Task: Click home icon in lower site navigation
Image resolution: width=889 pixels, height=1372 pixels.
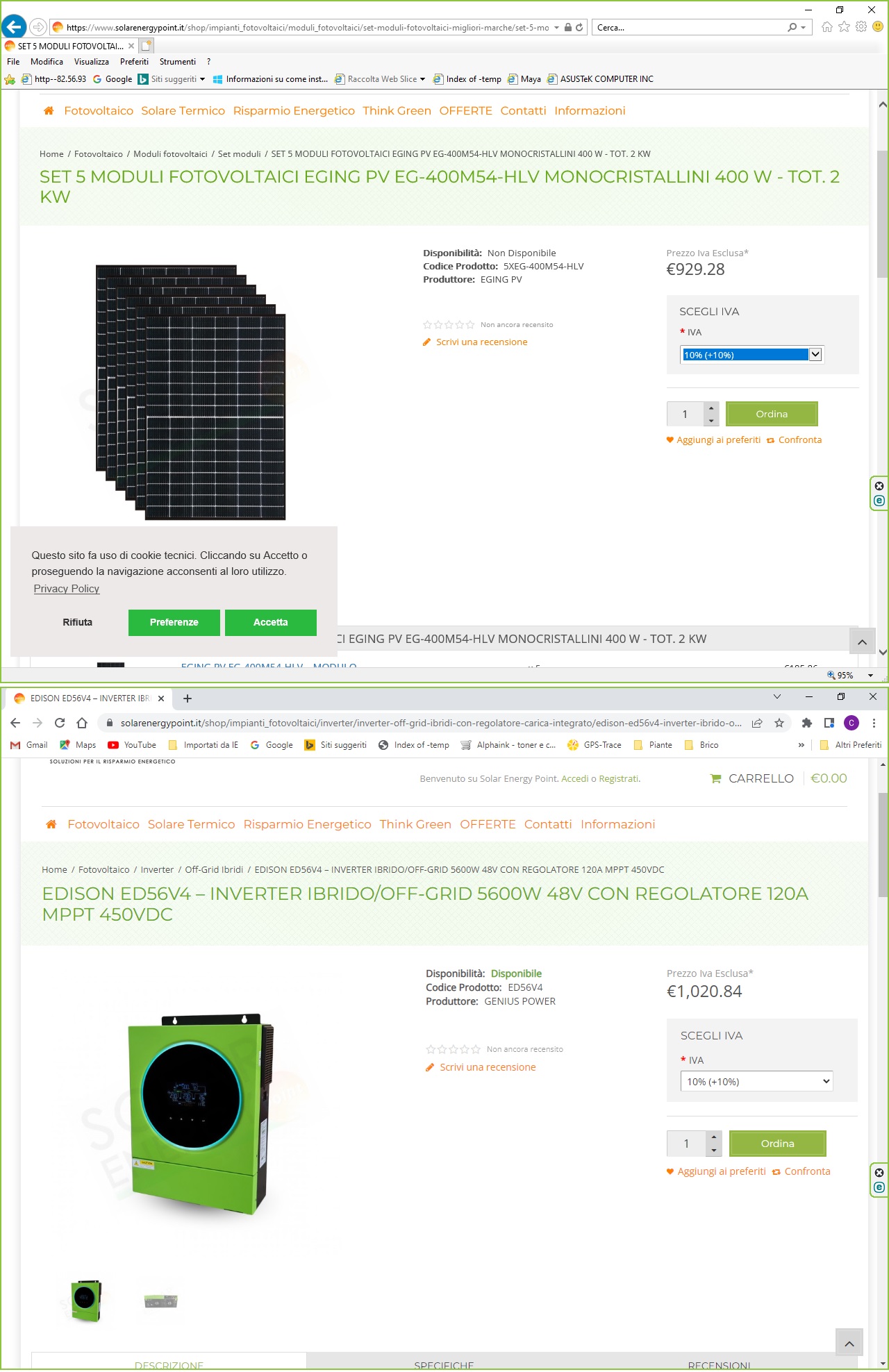Action: point(51,824)
